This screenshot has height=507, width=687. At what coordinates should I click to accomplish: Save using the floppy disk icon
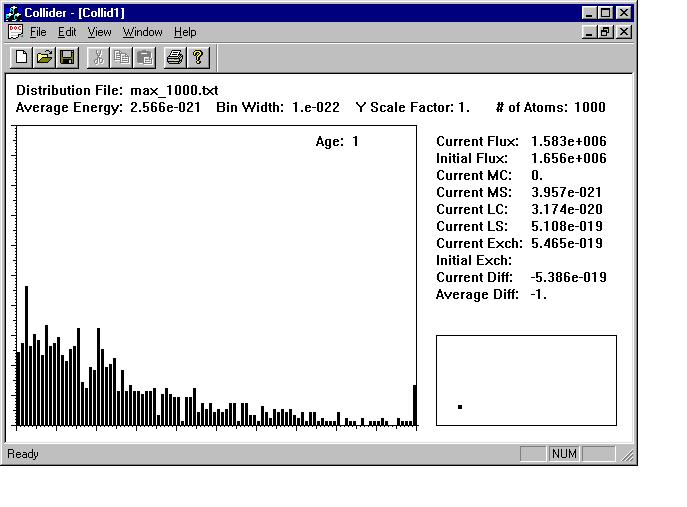click(x=67, y=58)
